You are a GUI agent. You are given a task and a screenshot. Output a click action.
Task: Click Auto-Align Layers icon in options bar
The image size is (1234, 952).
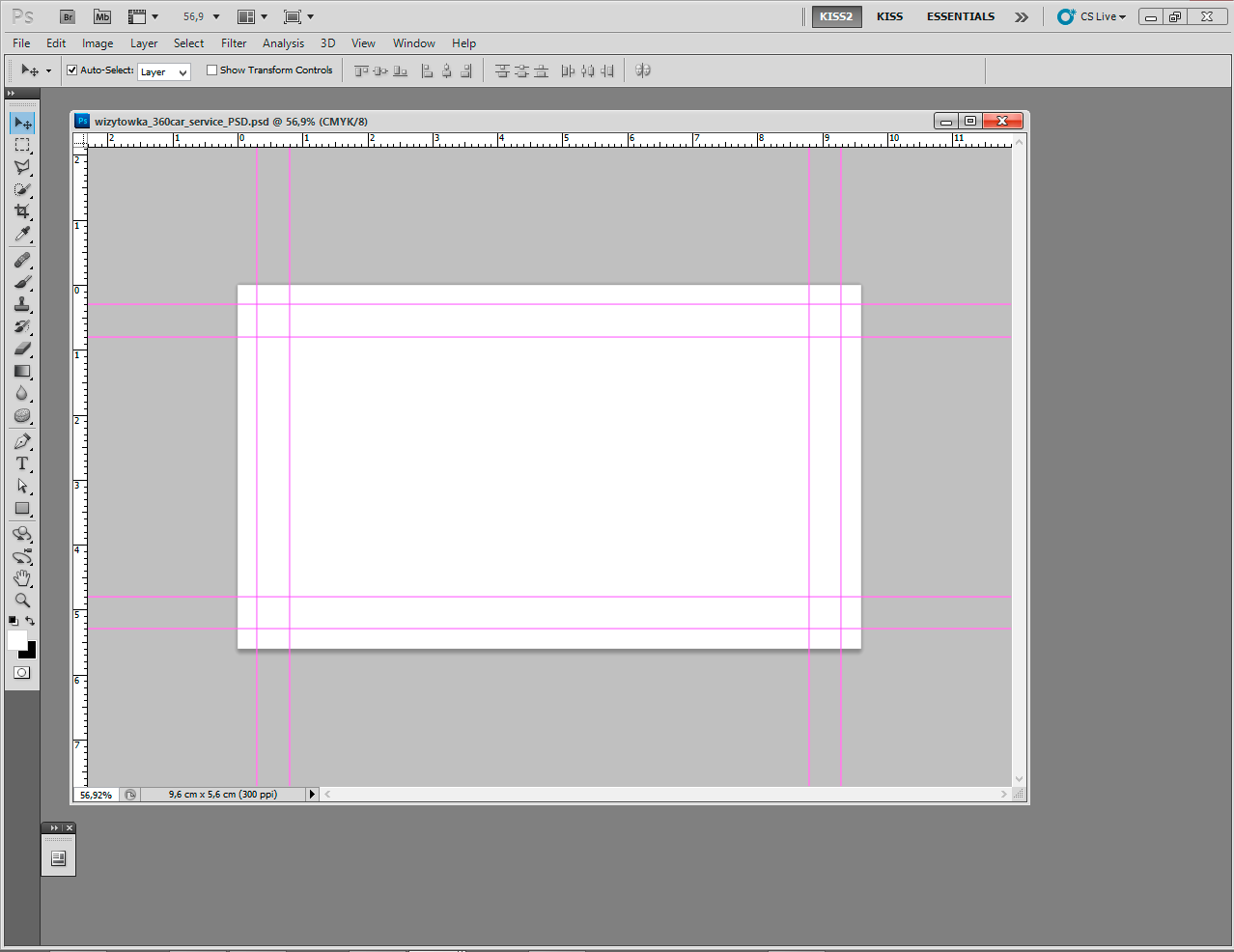coord(643,70)
